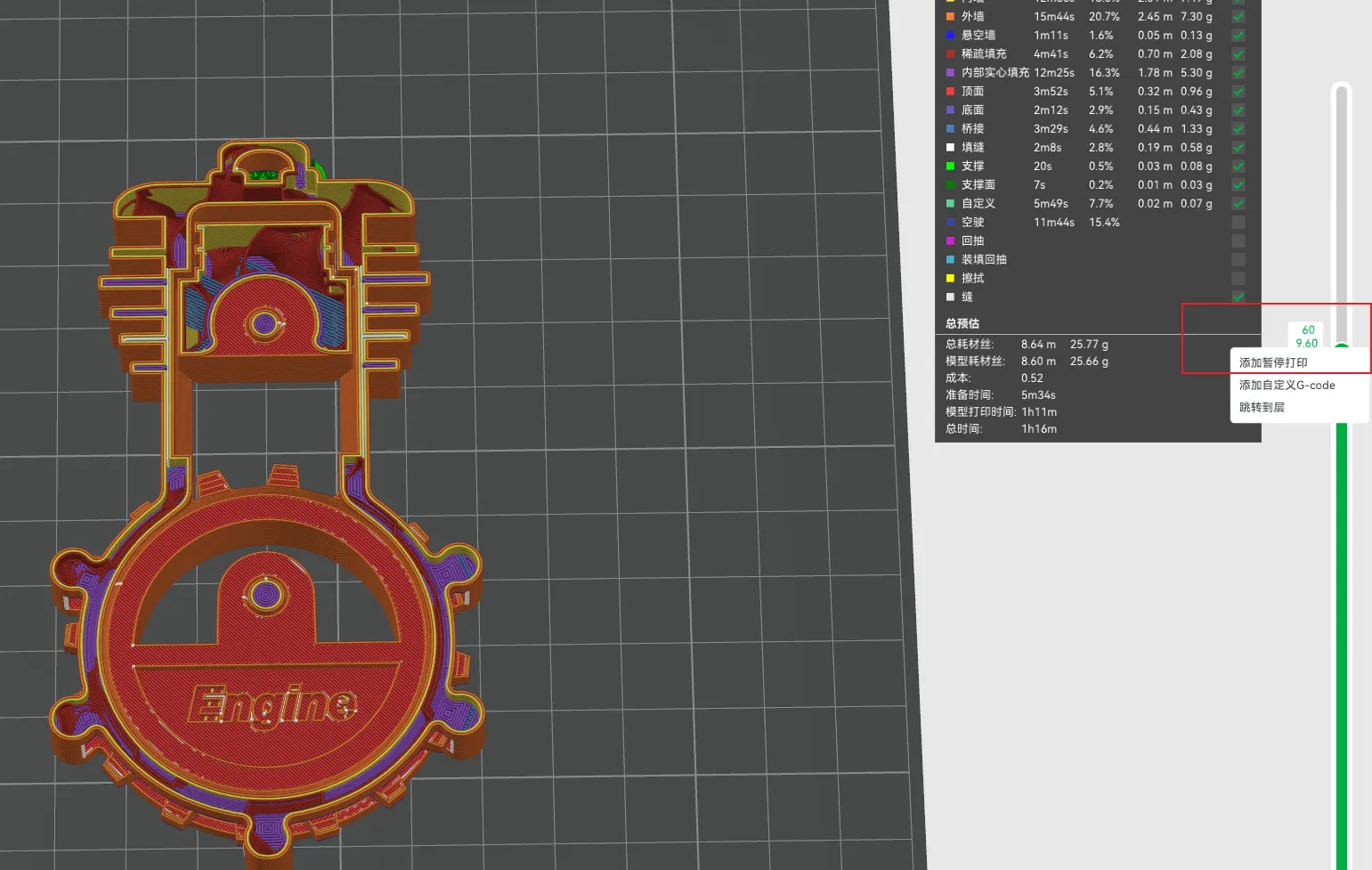
Task: Click 跳转到层 to jump to a layer
Action: [x=1261, y=407]
